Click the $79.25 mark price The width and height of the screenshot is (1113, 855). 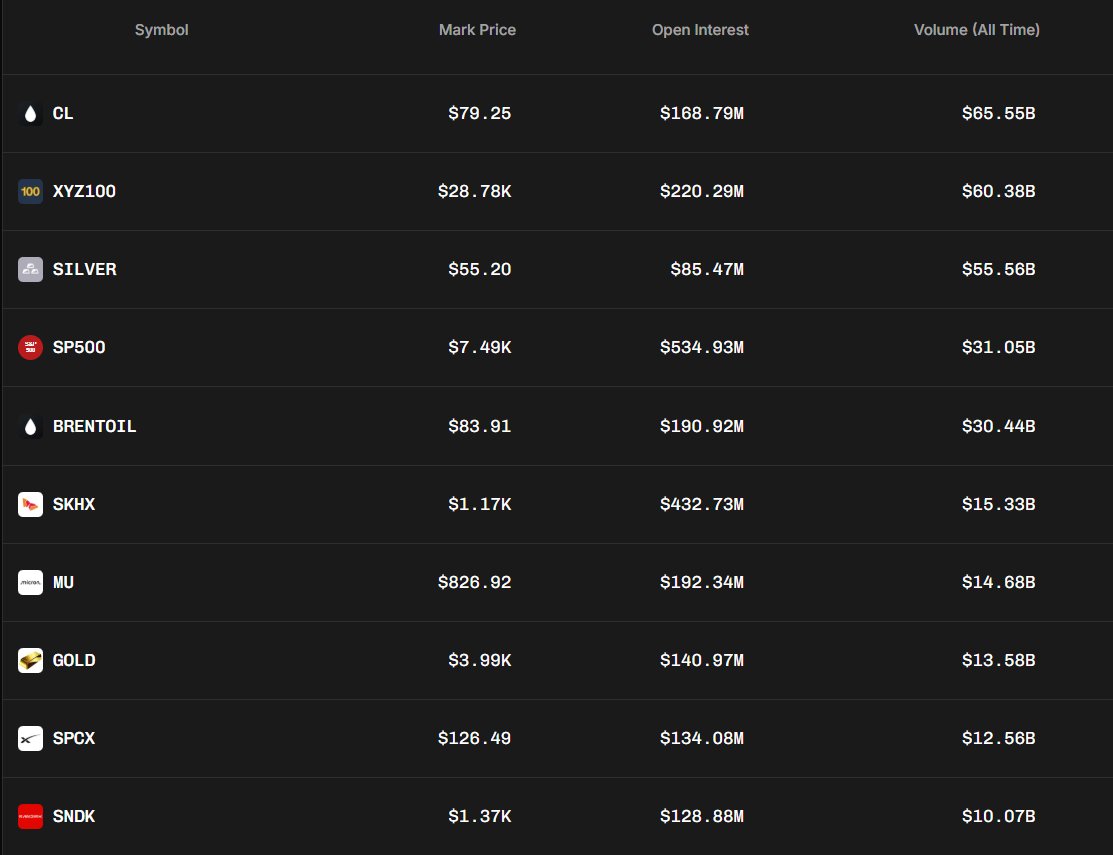(x=480, y=114)
